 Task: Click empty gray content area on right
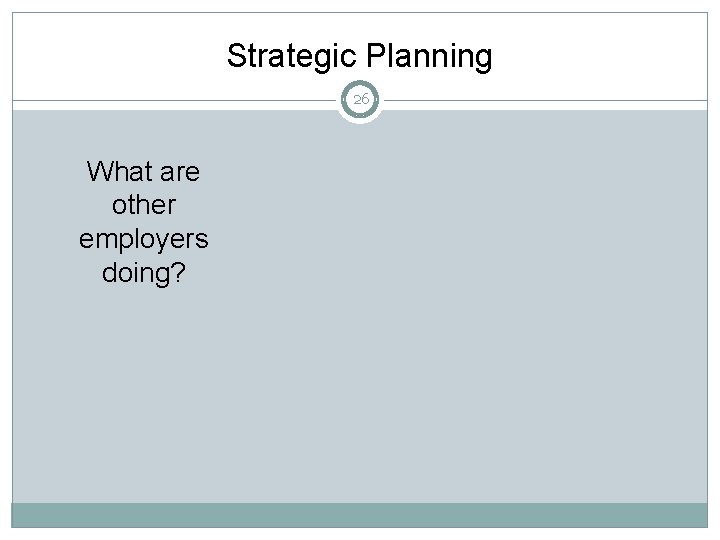[500, 300]
